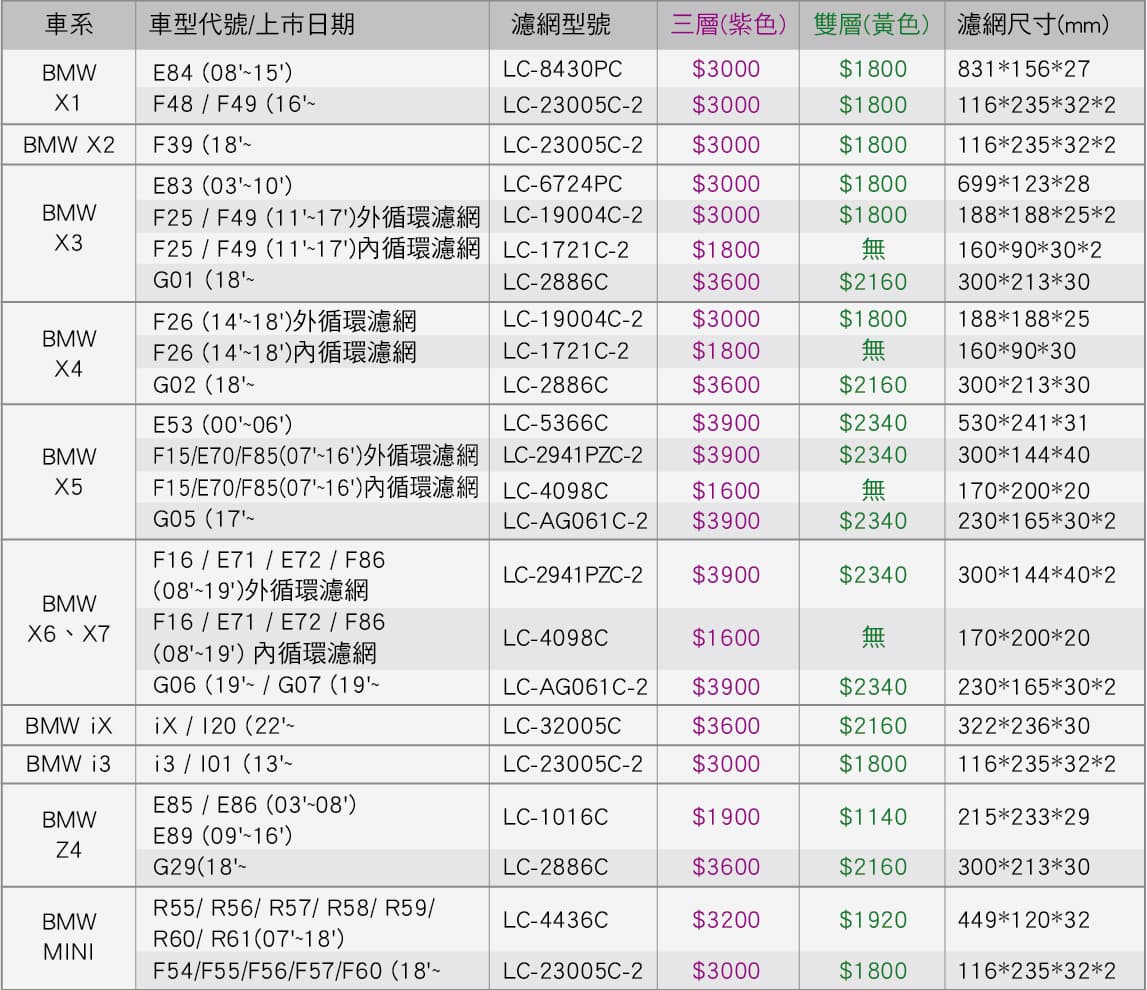
Task: Select 無 in the LC-1721C-2 X3 row
Action: coord(873,250)
